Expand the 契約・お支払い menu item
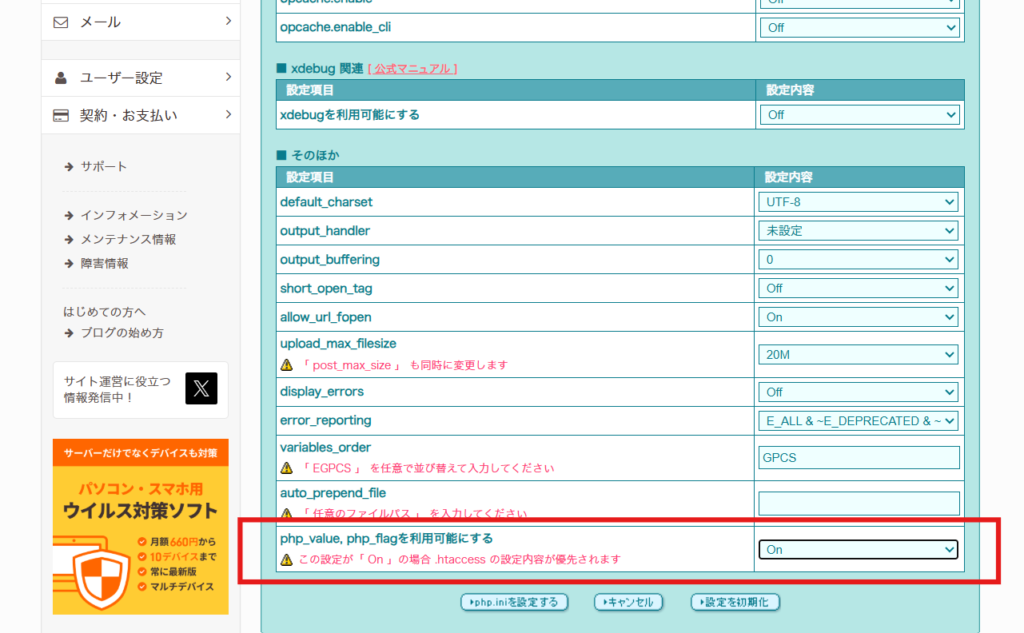The image size is (1024, 633). 140,115
